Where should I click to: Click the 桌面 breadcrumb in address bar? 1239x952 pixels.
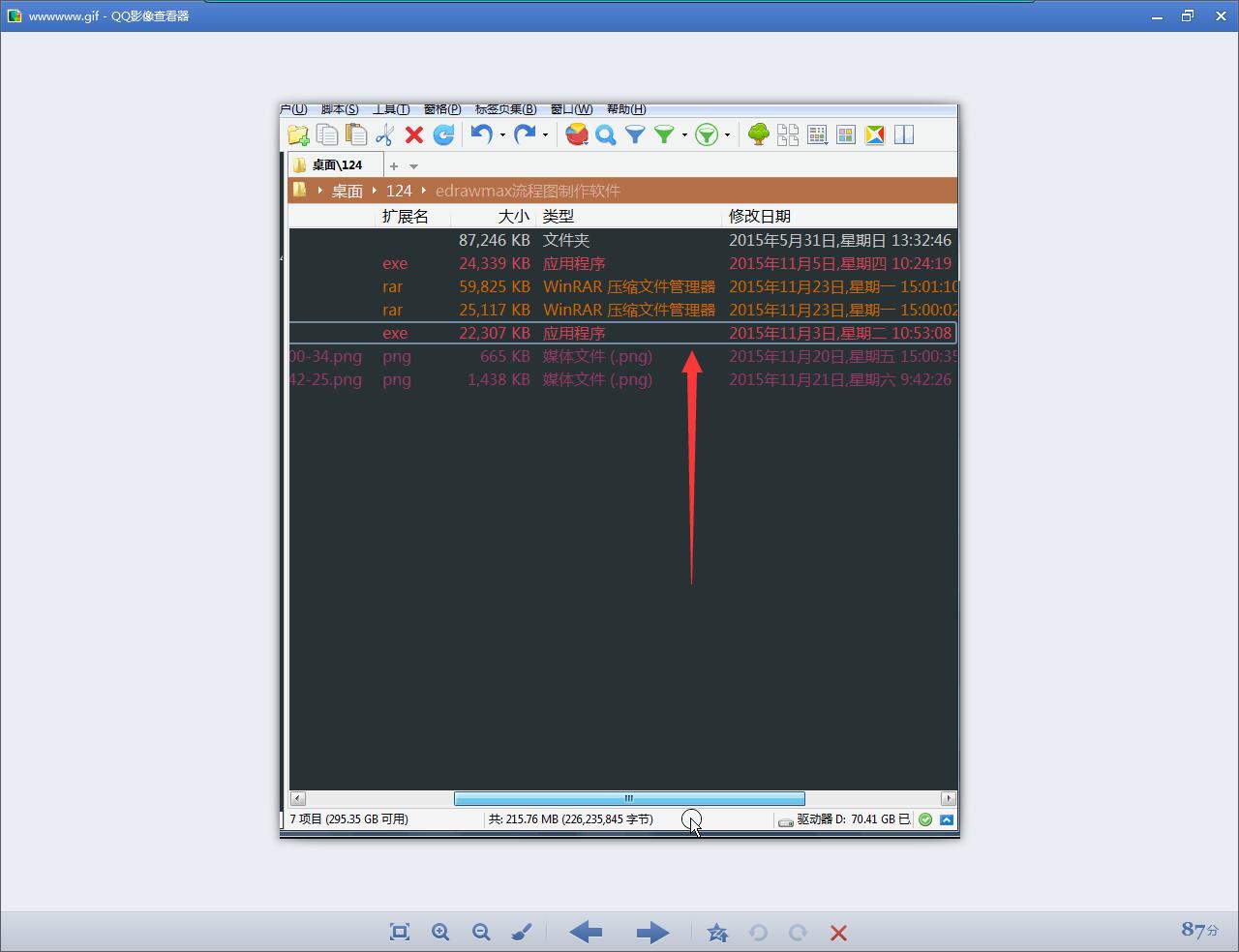pyautogui.click(x=347, y=191)
